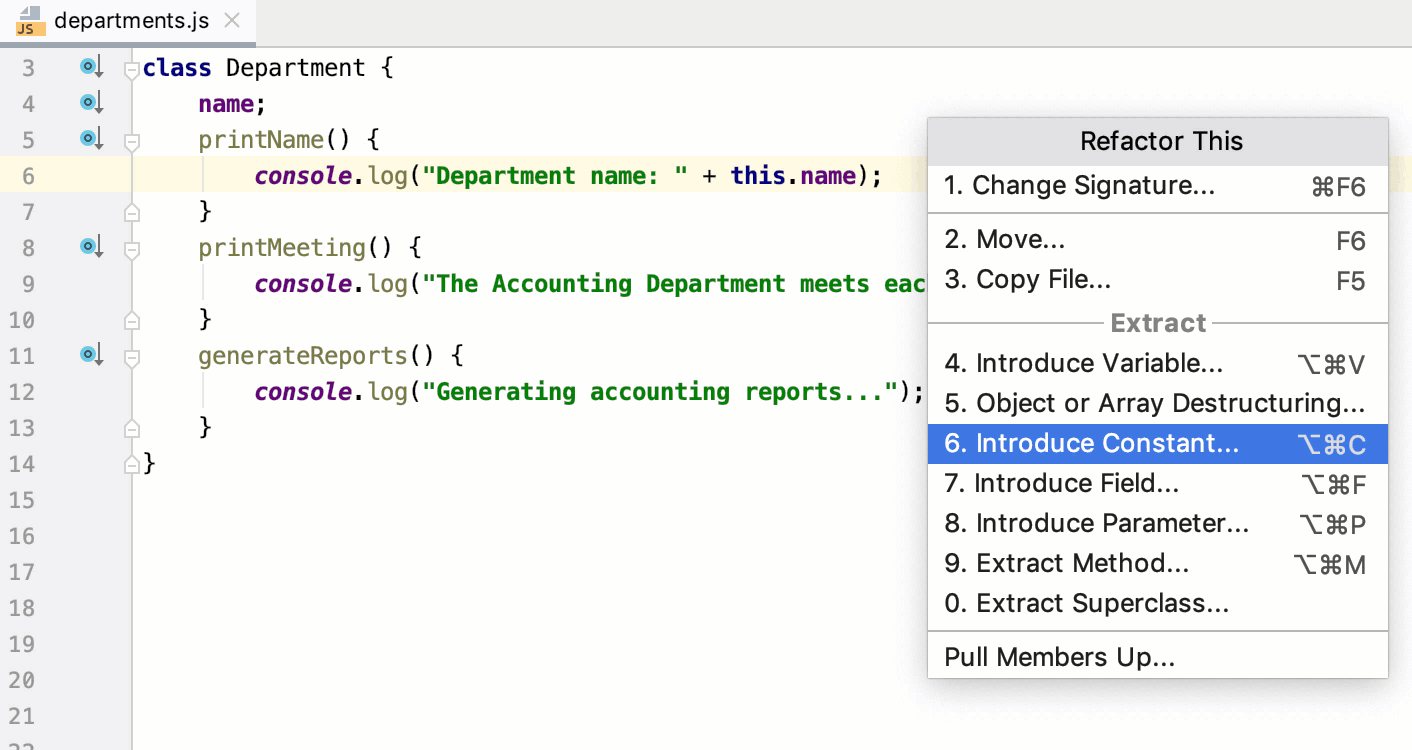This screenshot has width=1412, height=750.
Task: Click line number 6 in the gutter
Action: [28, 175]
